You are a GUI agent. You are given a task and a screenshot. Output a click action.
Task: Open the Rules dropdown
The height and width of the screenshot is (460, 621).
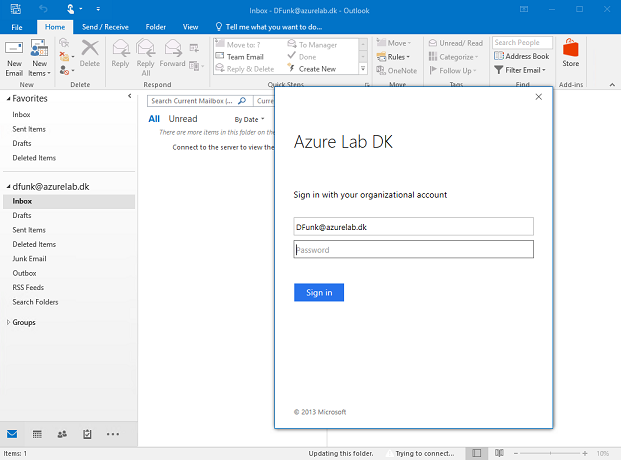coord(393,57)
